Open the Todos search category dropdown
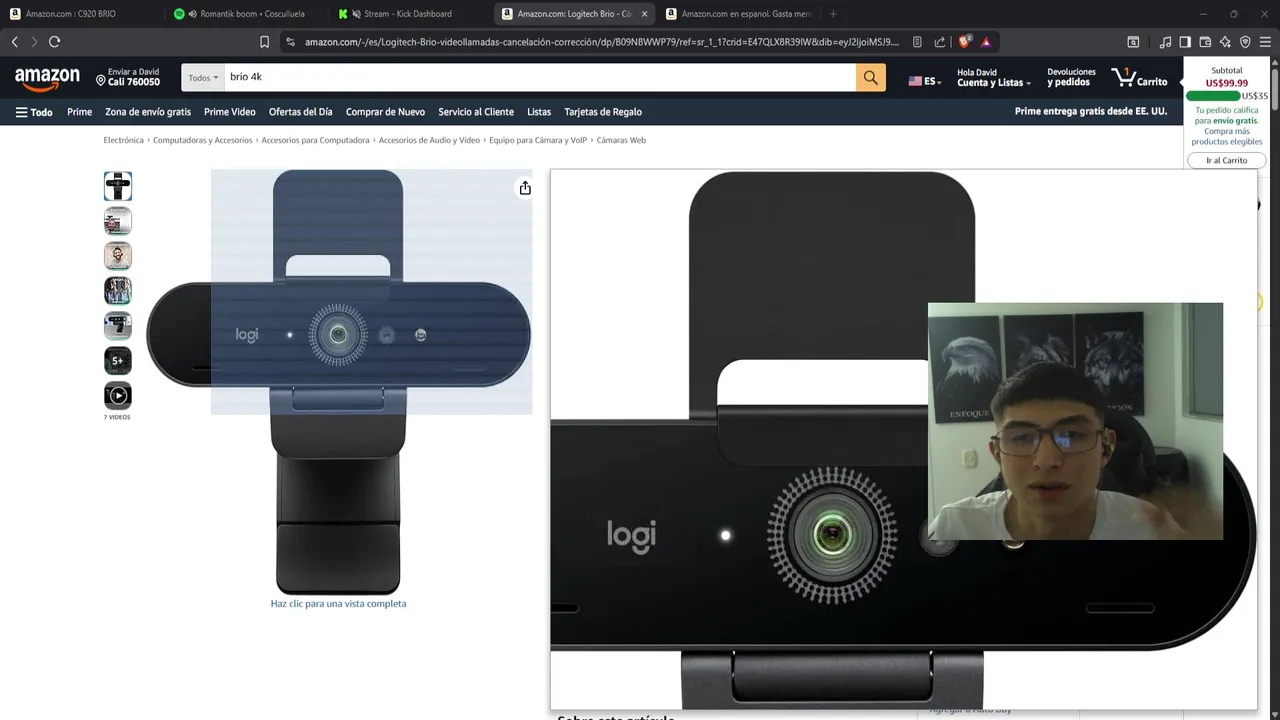The width and height of the screenshot is (1280, 720). point(202,78)
